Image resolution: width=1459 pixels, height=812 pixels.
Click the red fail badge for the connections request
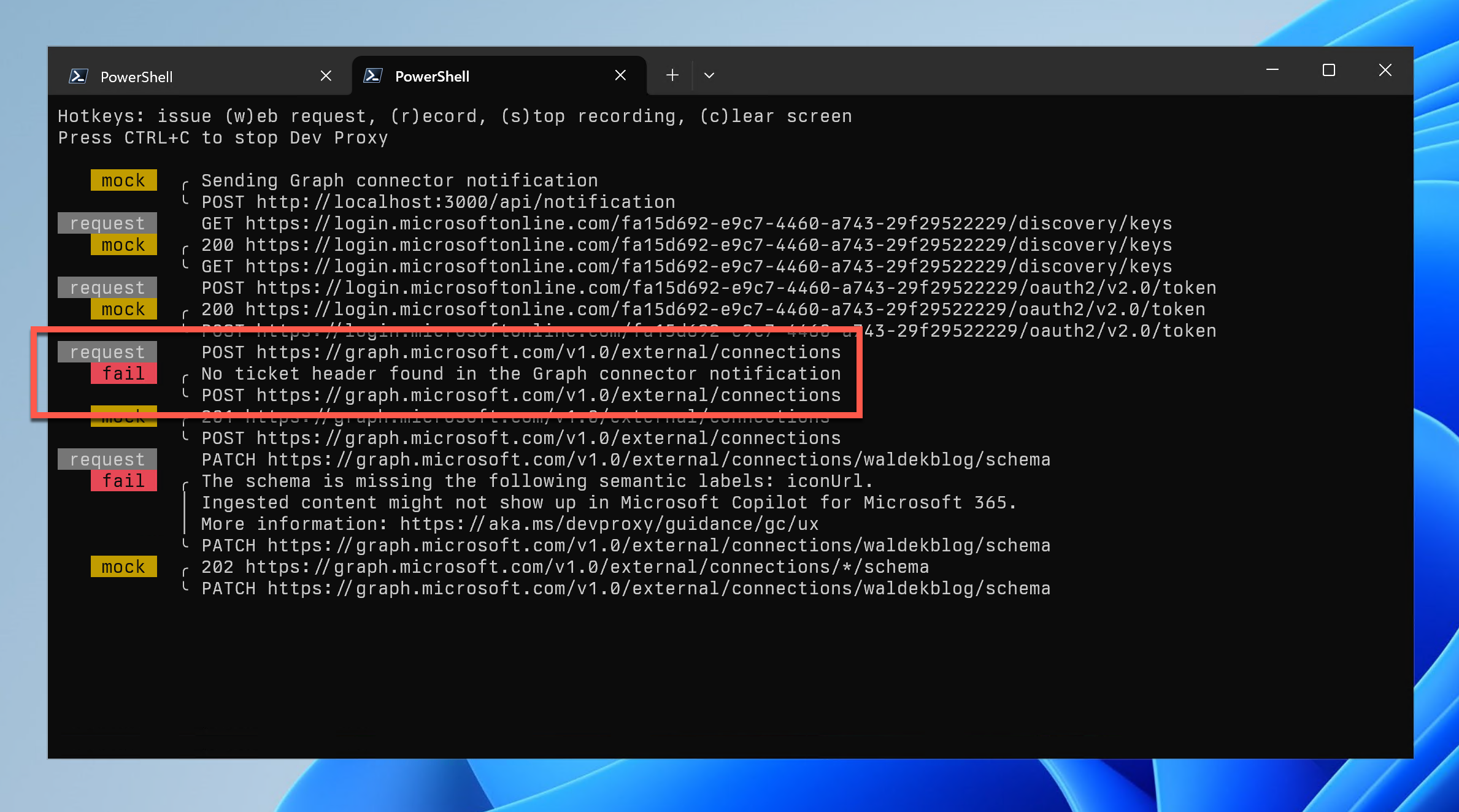(x=123, y=373)
